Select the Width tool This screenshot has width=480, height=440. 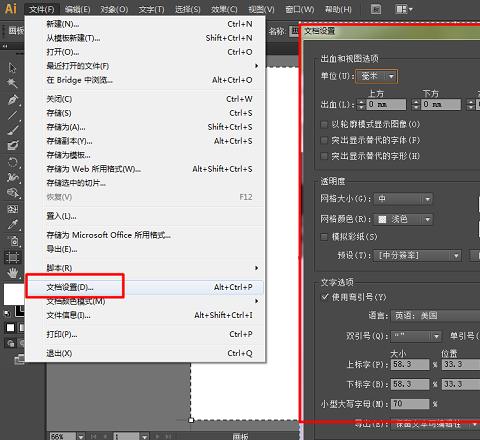click(x=12, y=177)
